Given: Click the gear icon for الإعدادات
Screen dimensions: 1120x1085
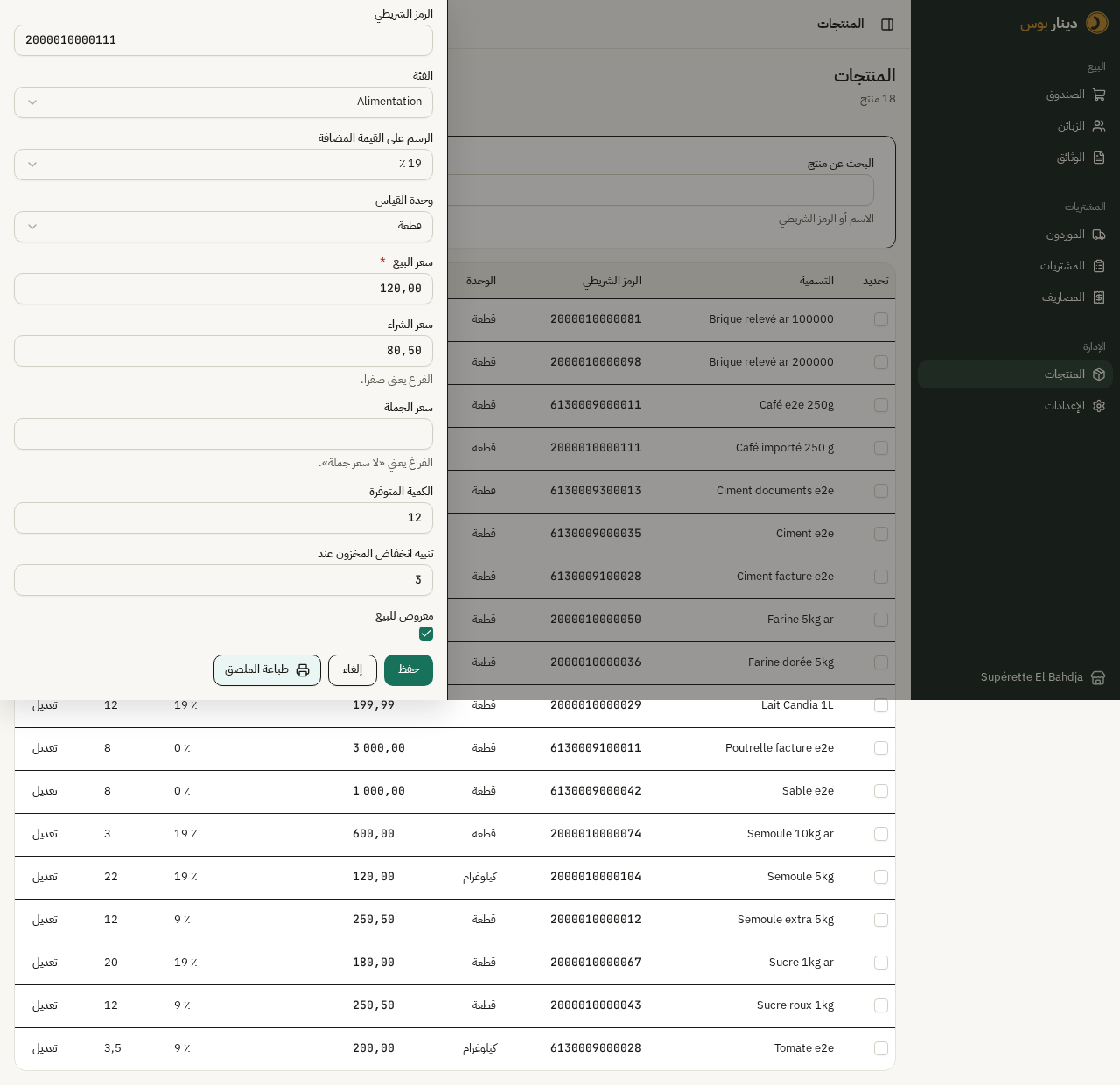Looking at the screenshot, I should pos(1099,406).
